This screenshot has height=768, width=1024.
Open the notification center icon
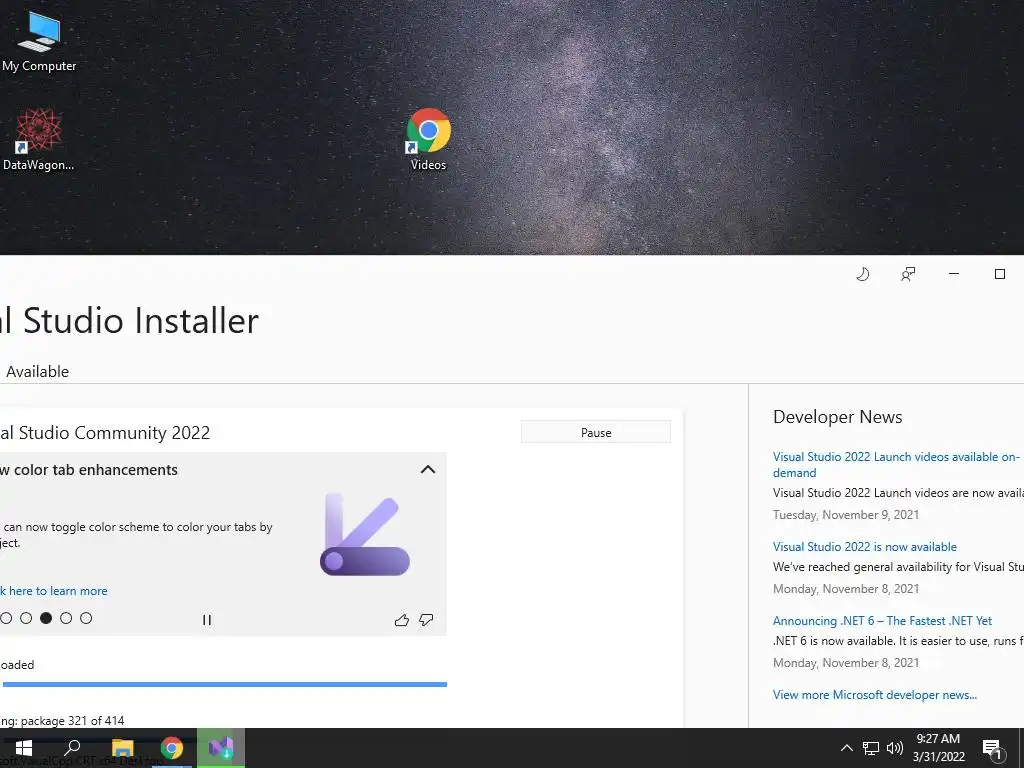(x=993, y=750)
